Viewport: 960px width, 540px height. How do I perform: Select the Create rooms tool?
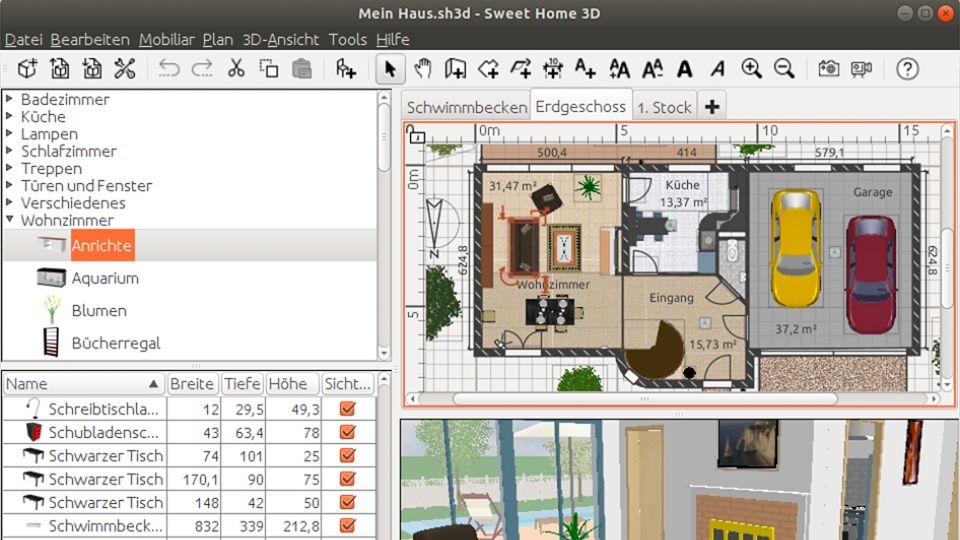point(488,69)
